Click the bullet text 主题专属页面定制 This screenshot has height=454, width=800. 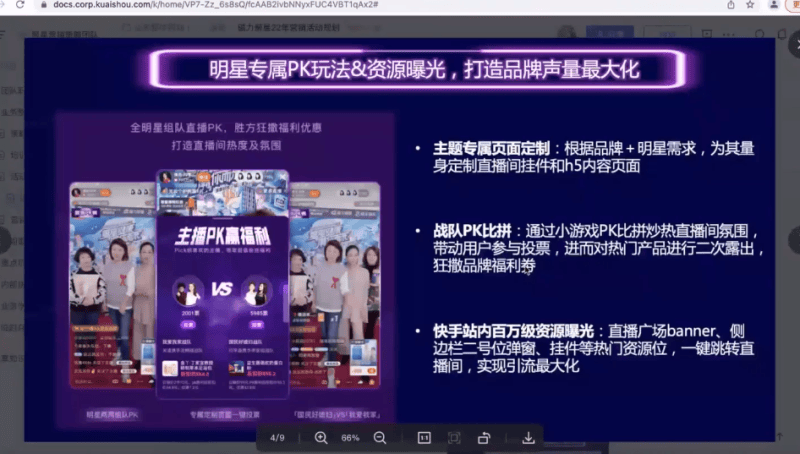pyautogui.click(x=491, y=148)
